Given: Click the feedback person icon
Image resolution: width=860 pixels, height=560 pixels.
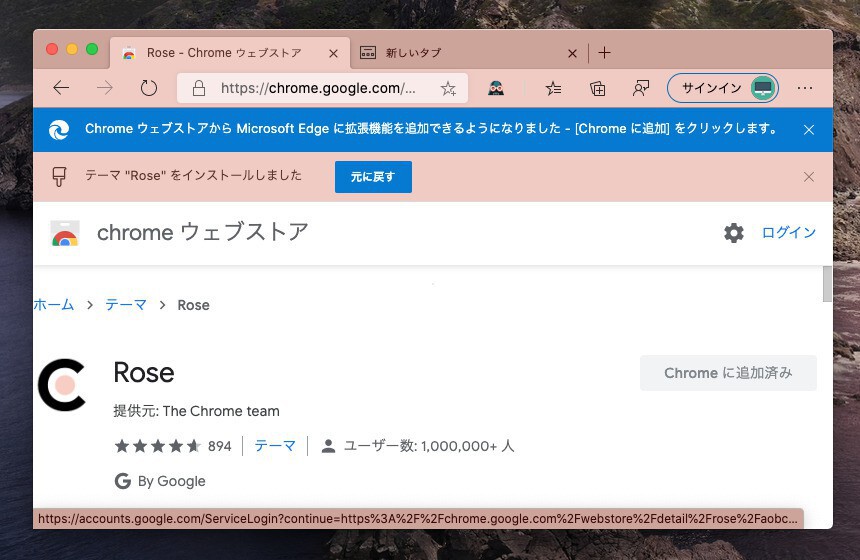Looking at the screenshot, I should (x=641, y=88).
